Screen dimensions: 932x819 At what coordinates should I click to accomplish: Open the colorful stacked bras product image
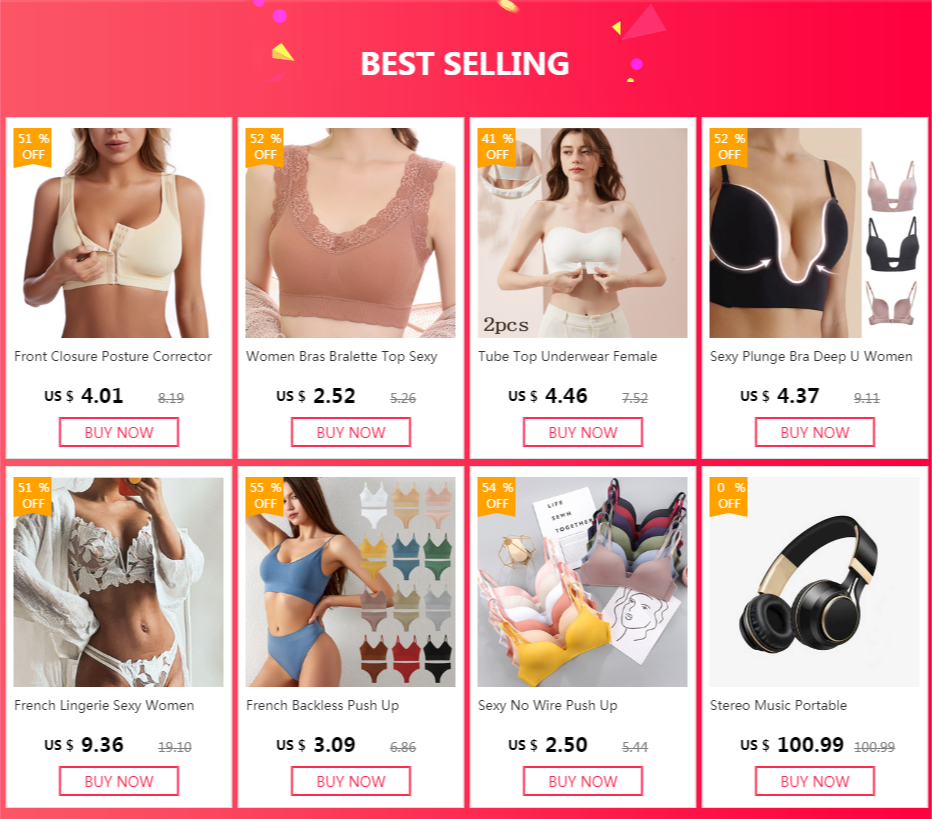(x=582, y=582)
